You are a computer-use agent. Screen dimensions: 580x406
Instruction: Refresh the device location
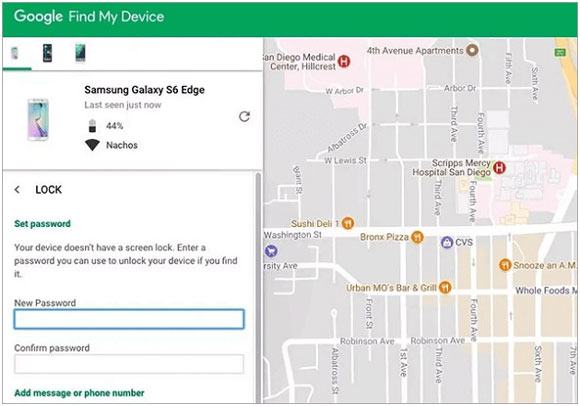[245, 116]
